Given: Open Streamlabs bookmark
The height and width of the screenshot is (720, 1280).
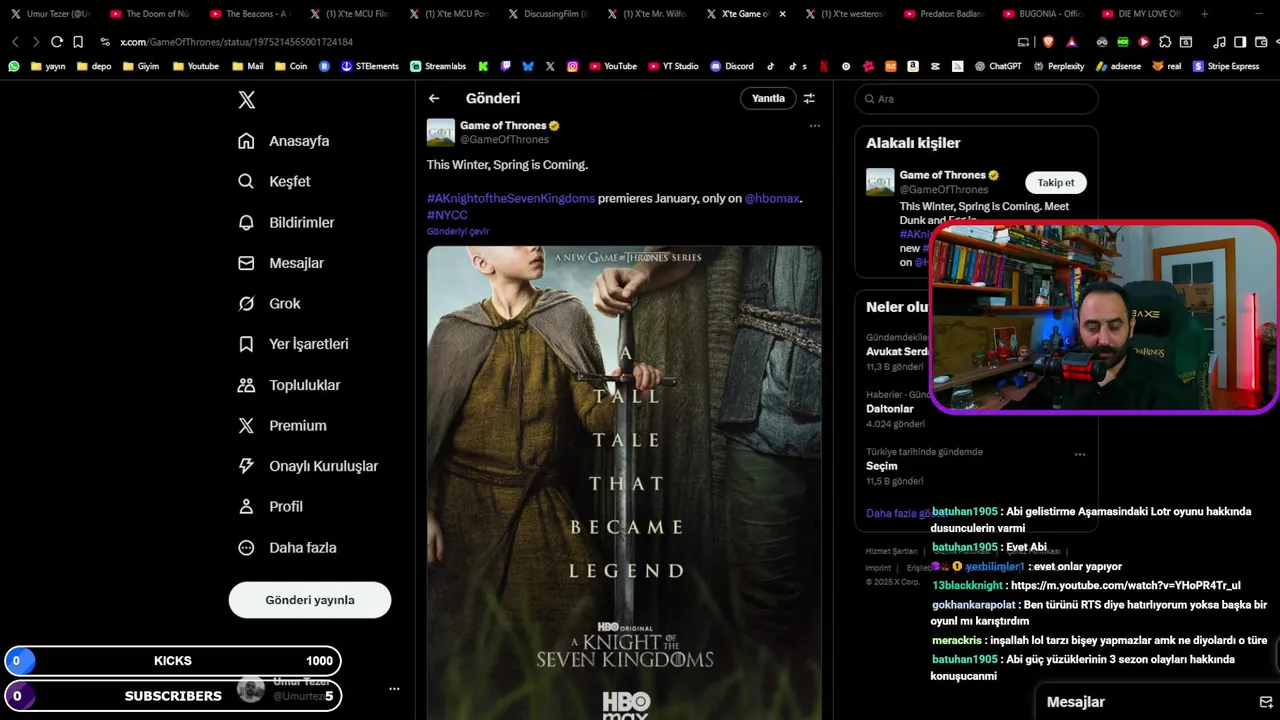Looking at the screenshot, I should click(438, 66).
